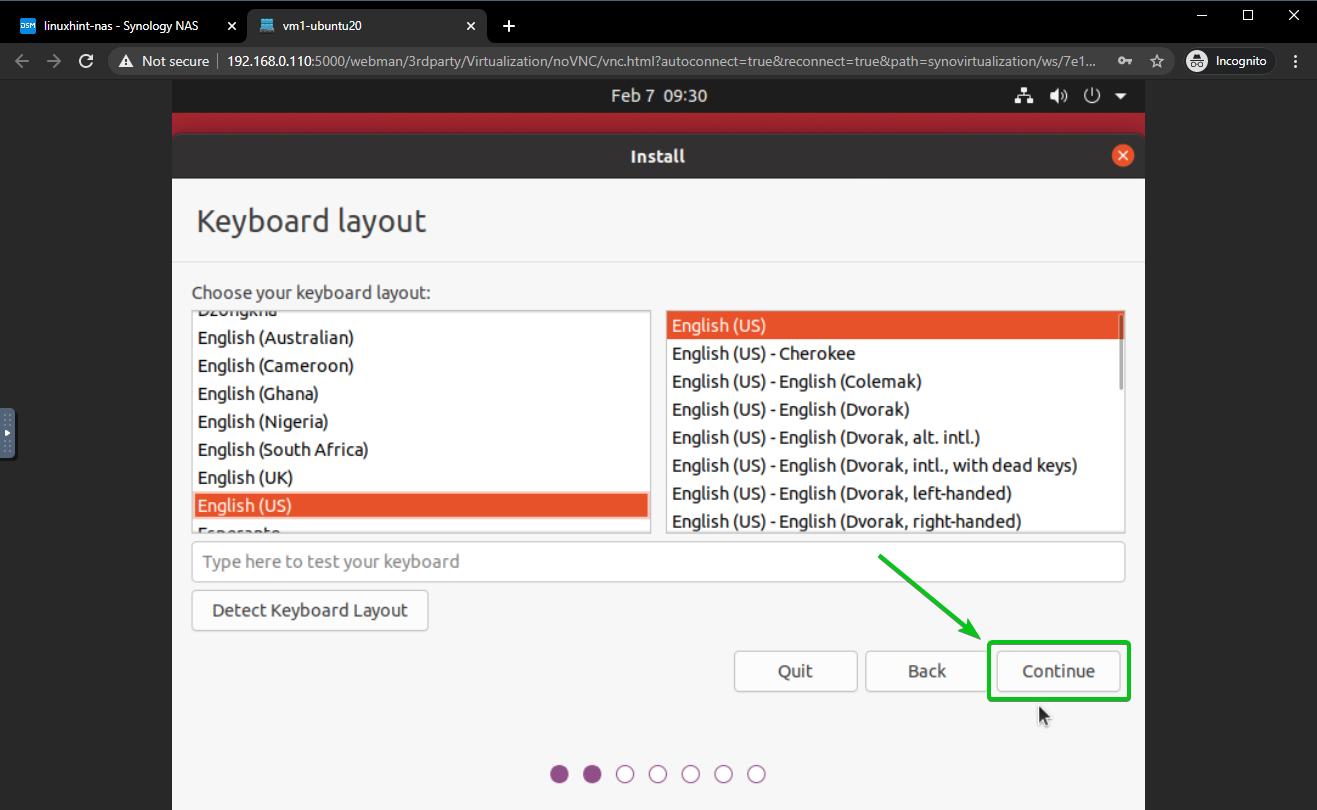Click the variant list scrollbar

[x=1121, y=352]
